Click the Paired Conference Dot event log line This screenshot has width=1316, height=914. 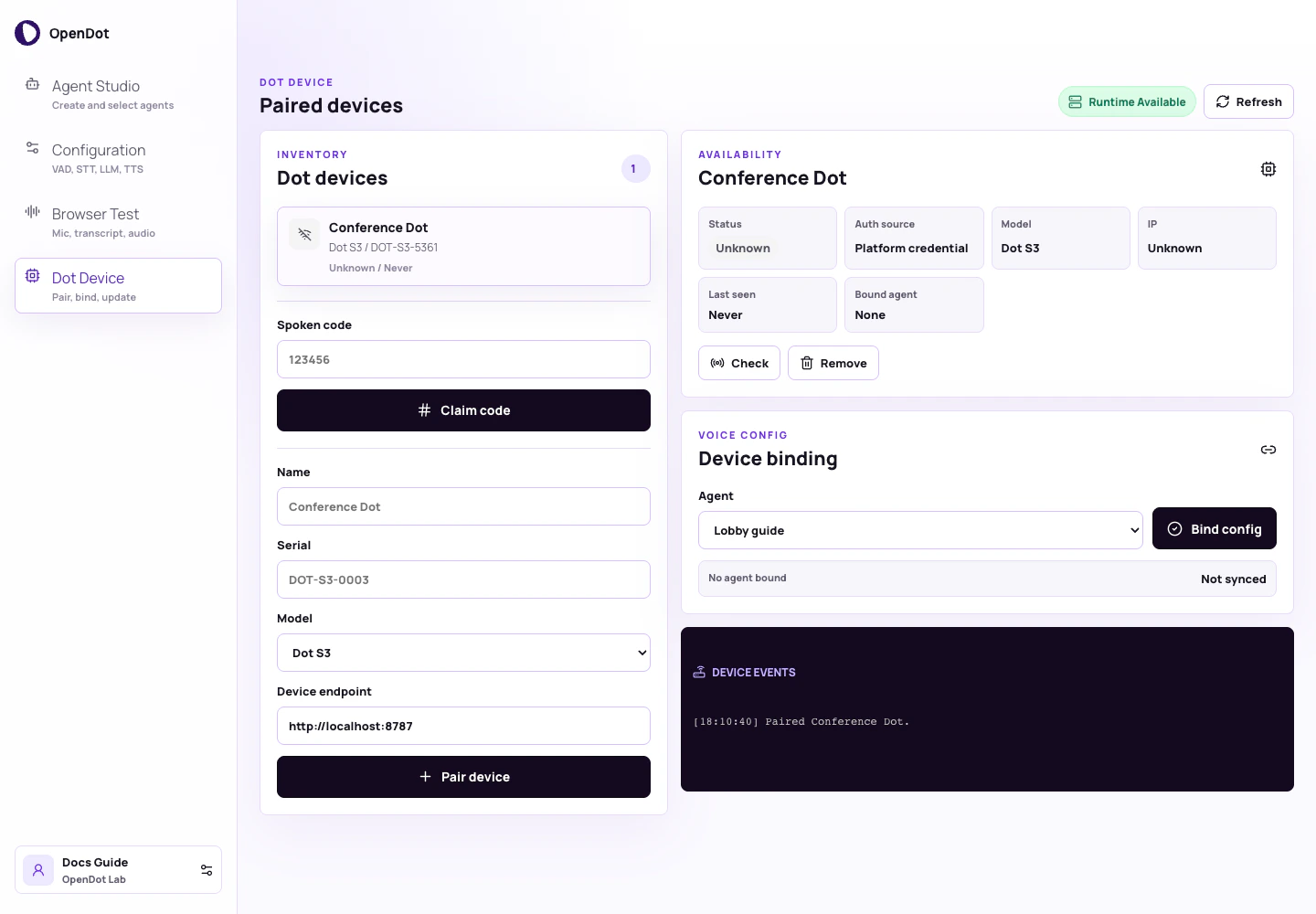[x=801, y=722]
